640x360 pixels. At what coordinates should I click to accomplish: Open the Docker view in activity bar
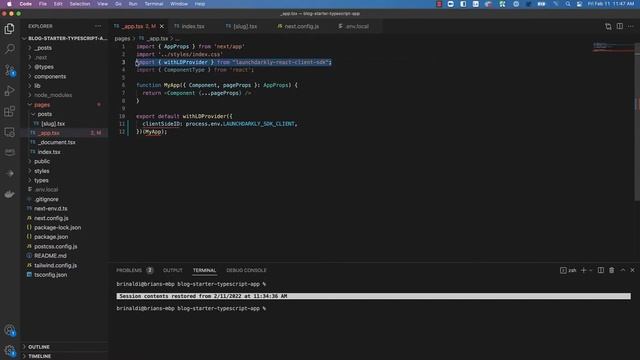9,194
